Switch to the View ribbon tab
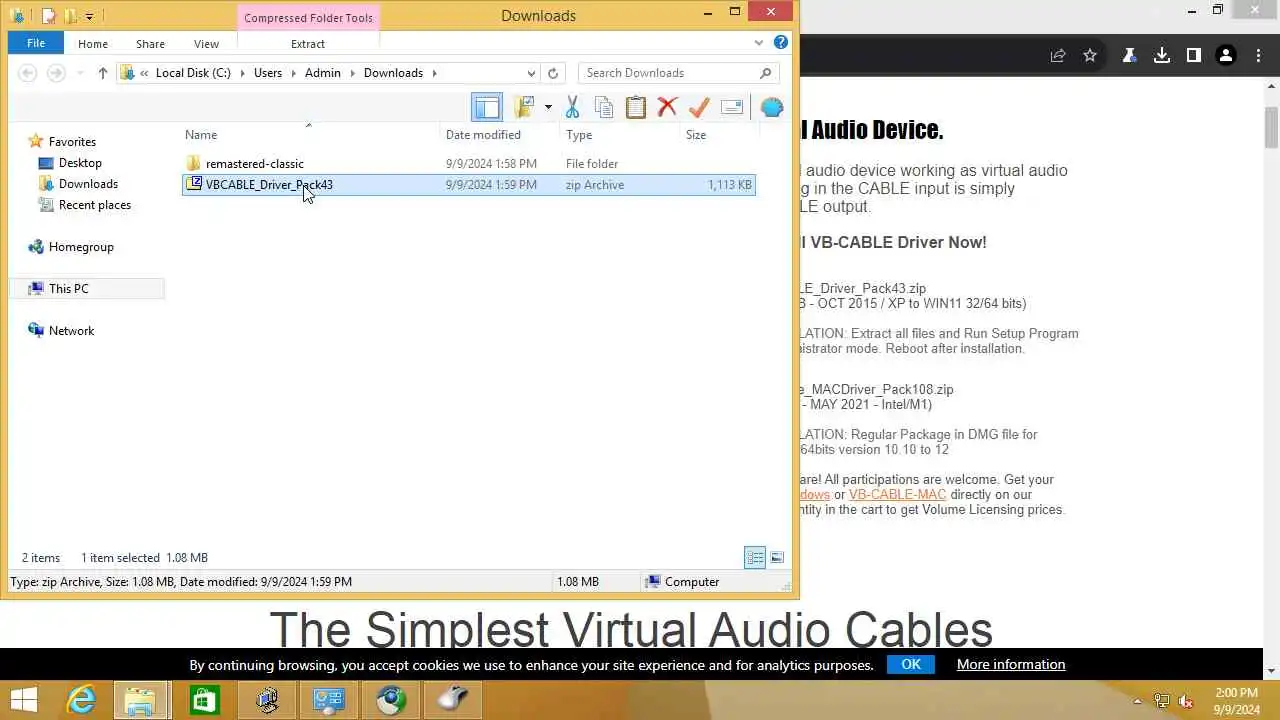This screenshot has height=720, width=1280. pos(206,44)
